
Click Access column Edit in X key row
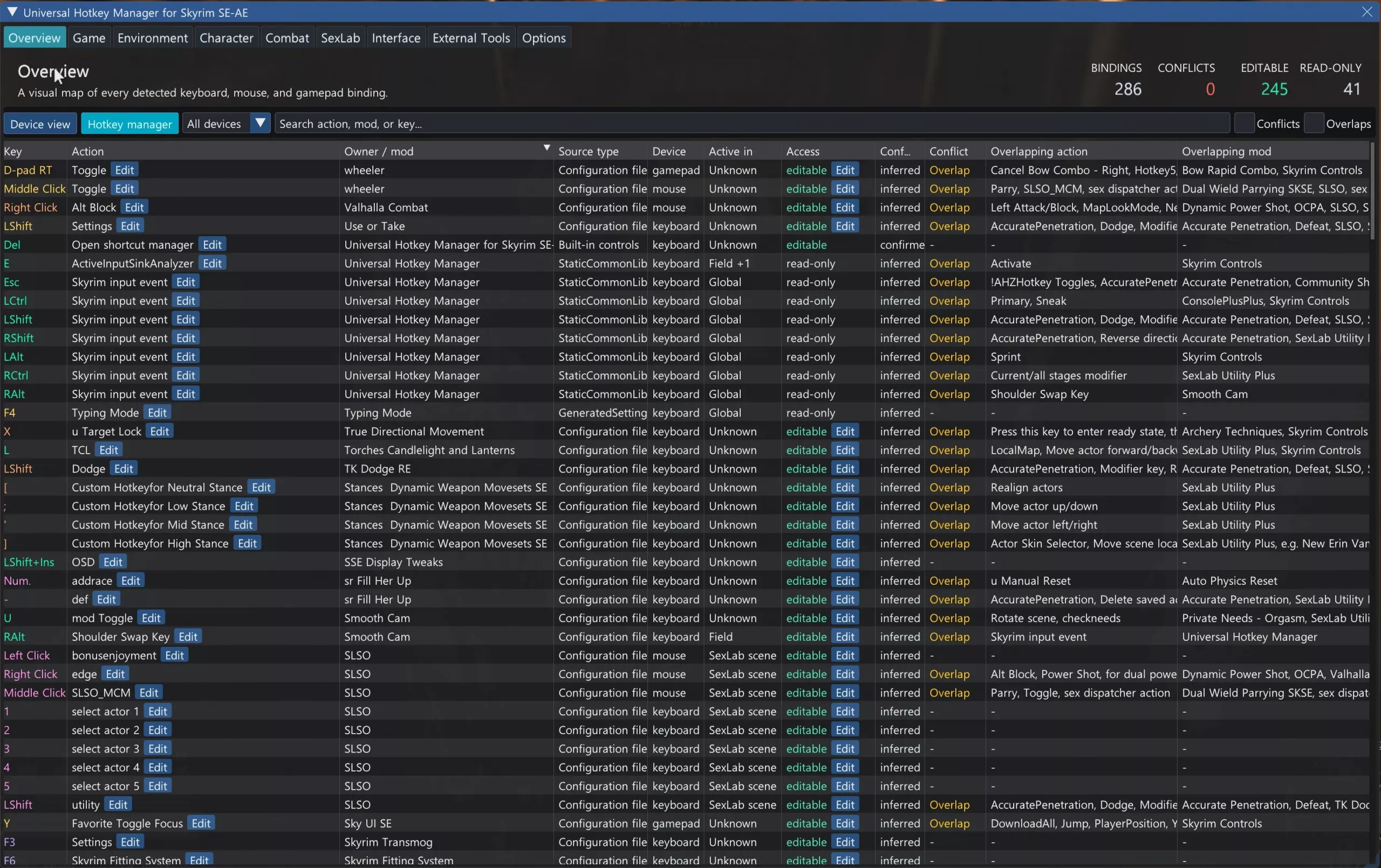pyautogui.click(x=845, y=432)
